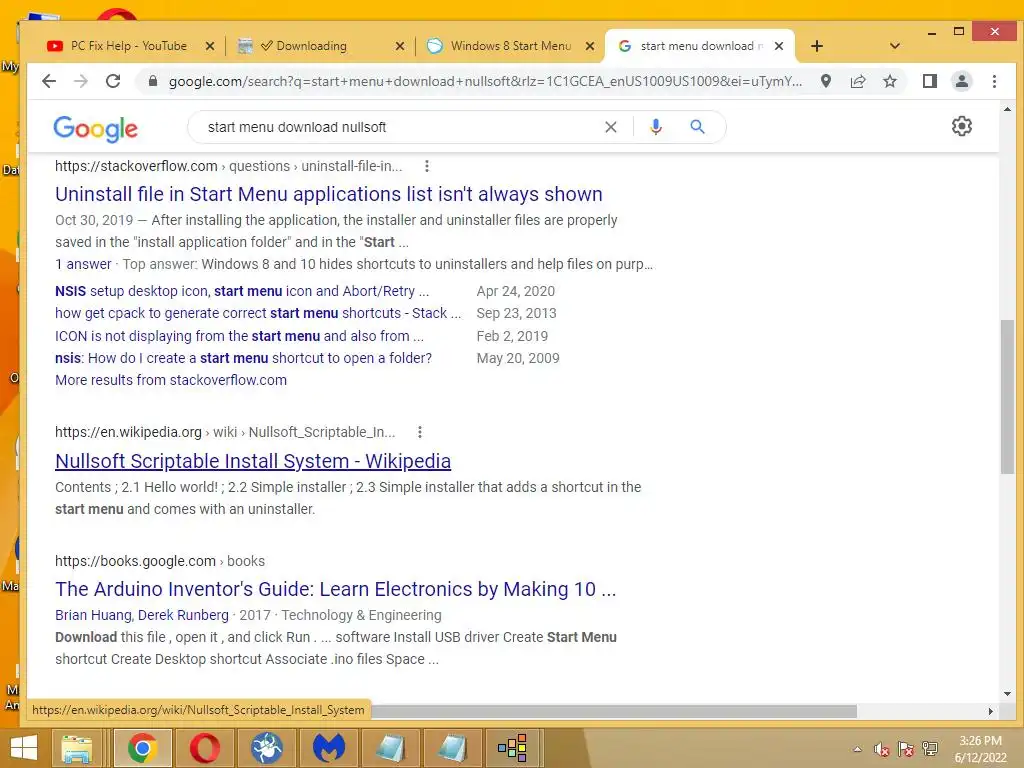Click into the Google search field
The image size is (1024, 768).
click(x=398, y=127)
